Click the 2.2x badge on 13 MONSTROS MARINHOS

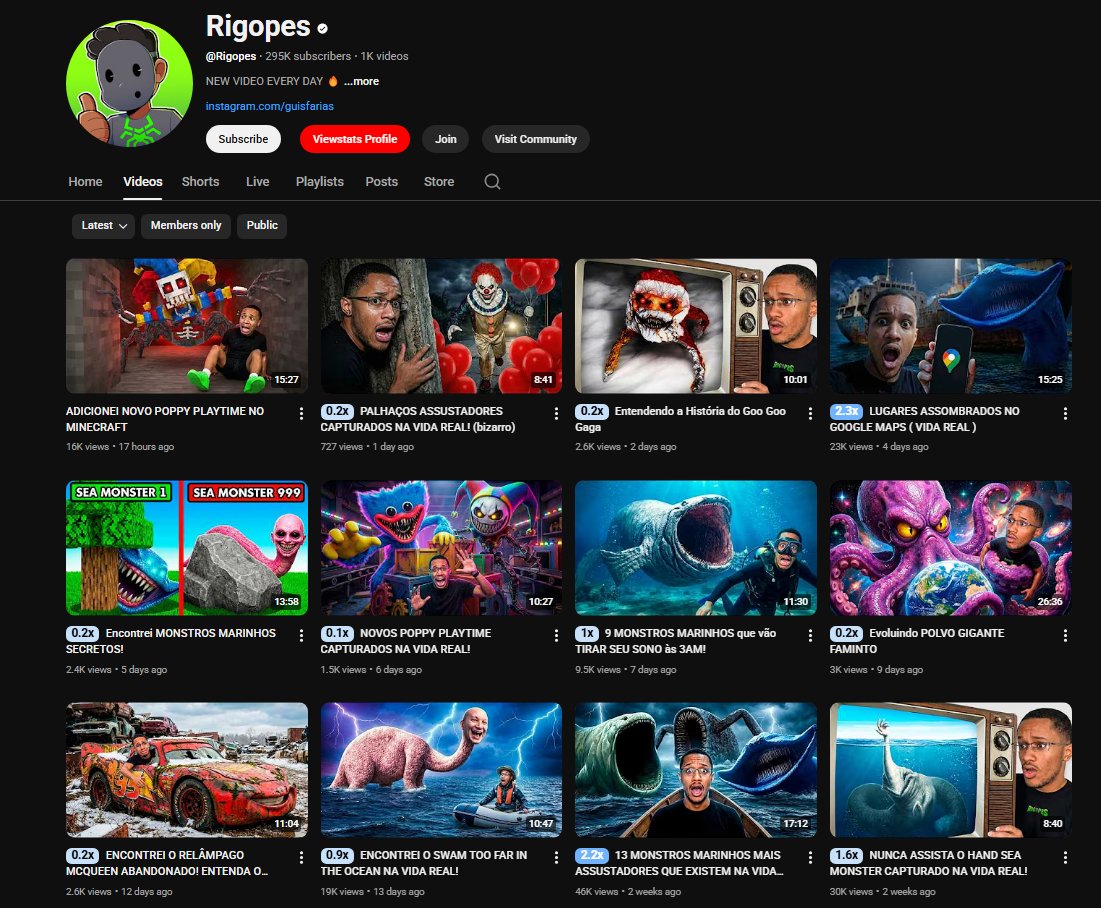pos(592,855)
